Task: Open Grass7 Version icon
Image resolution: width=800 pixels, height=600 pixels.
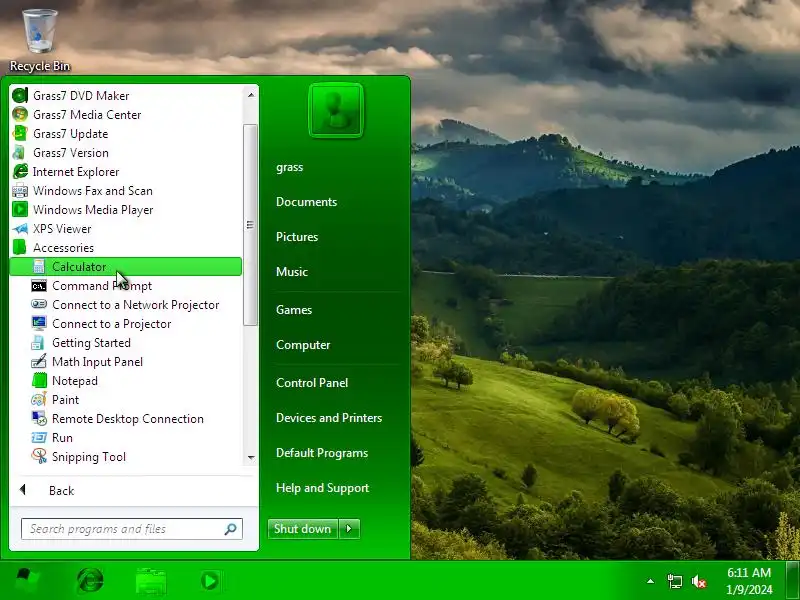Action: point(19,153)
